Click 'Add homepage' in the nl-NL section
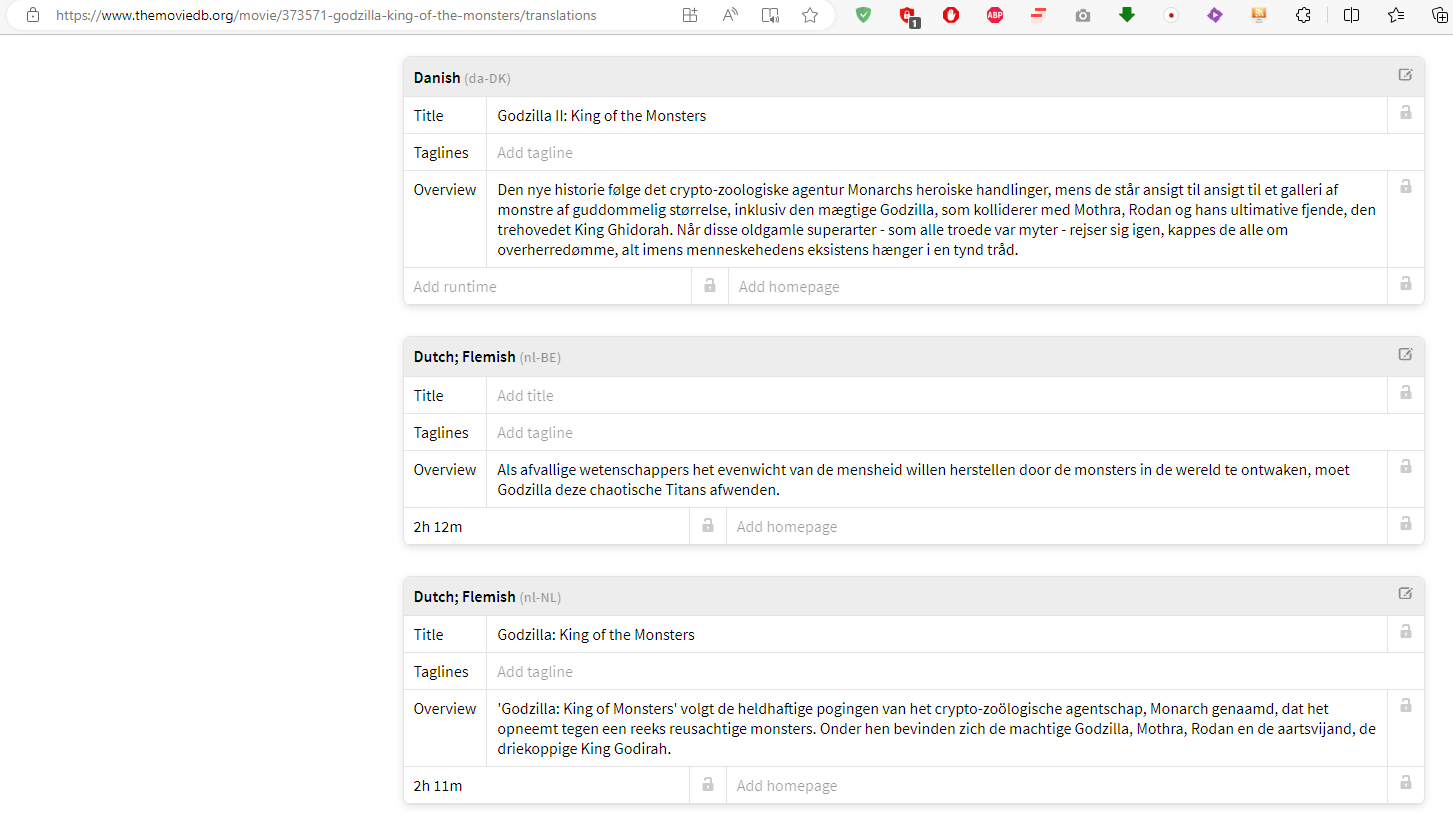1453x822 pixels. (787, 786)
